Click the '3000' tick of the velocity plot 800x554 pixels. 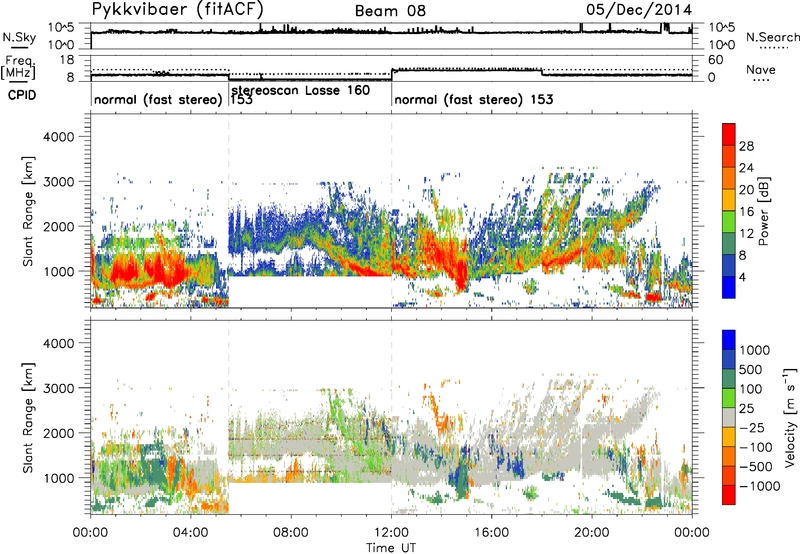[59, 388]
